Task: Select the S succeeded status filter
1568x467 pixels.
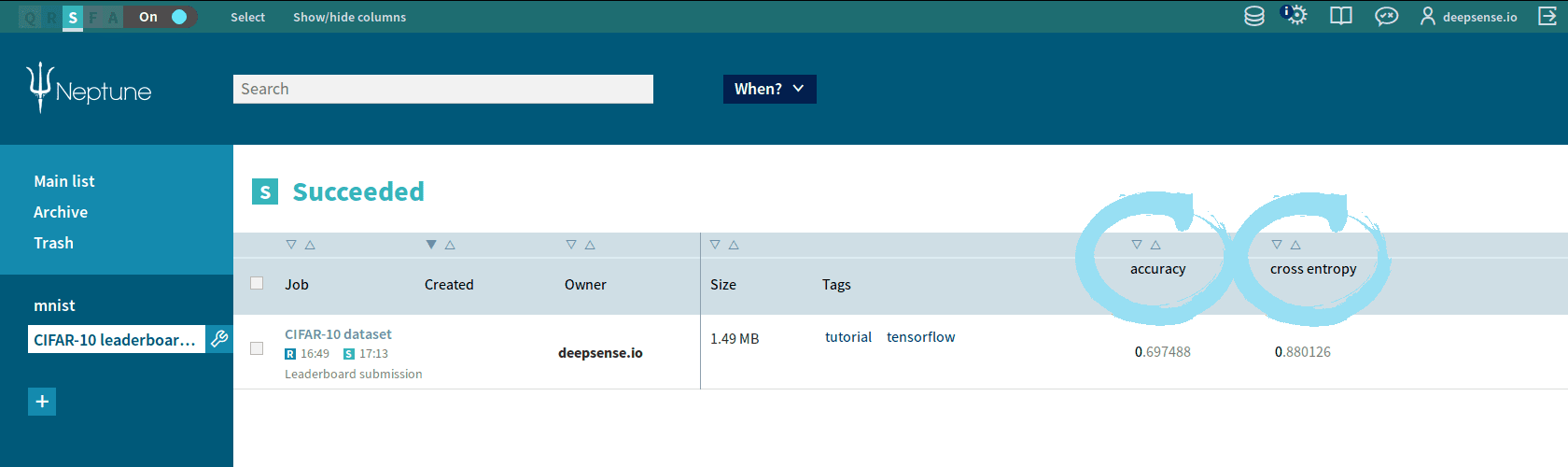Action: point(73,17)
